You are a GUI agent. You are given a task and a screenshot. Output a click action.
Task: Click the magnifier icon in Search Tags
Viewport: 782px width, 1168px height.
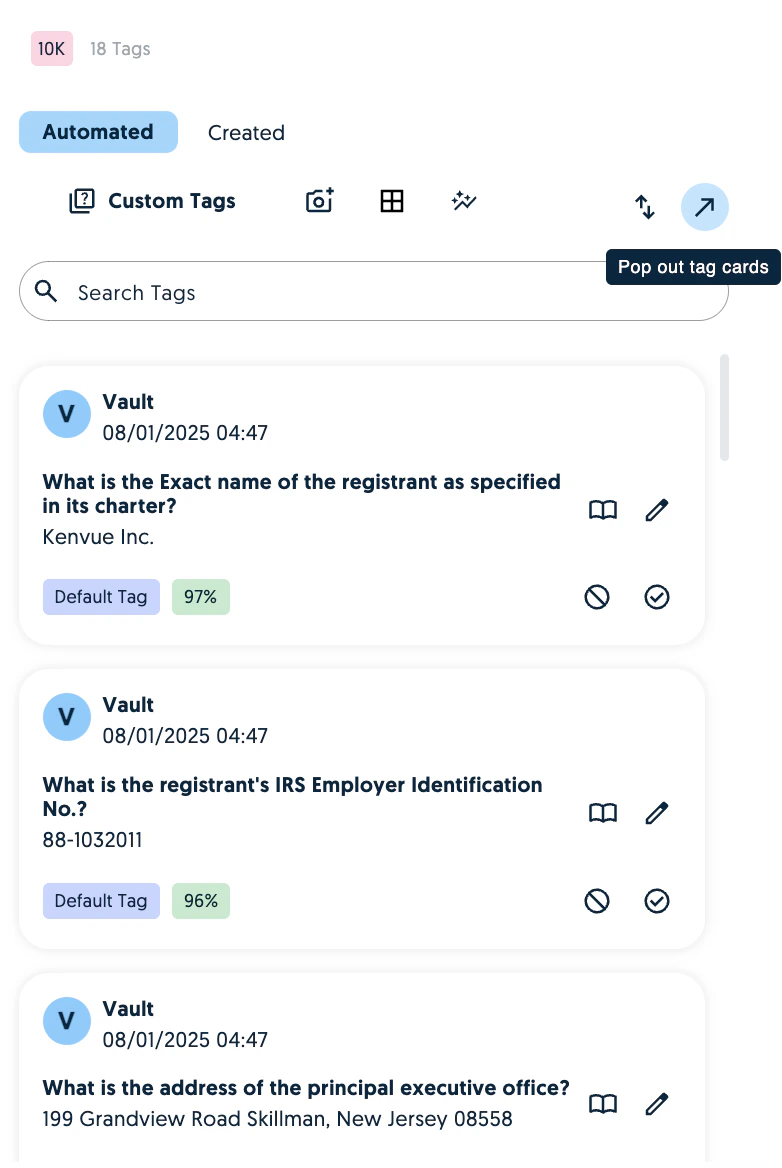tap(46, 291)
